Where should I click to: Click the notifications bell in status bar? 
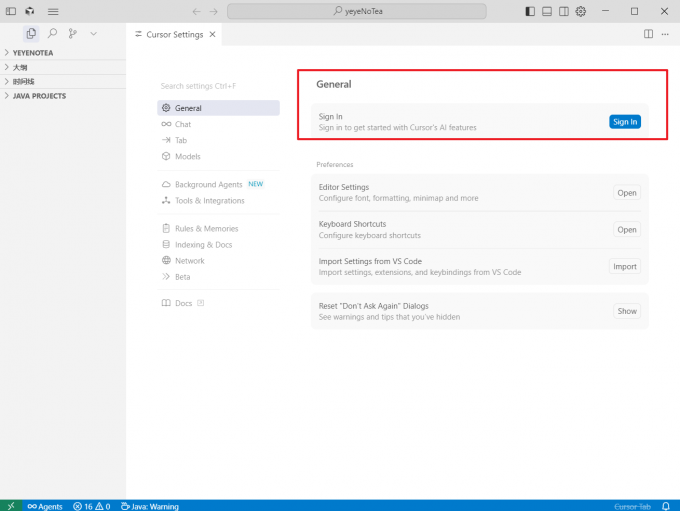point(666,506)
